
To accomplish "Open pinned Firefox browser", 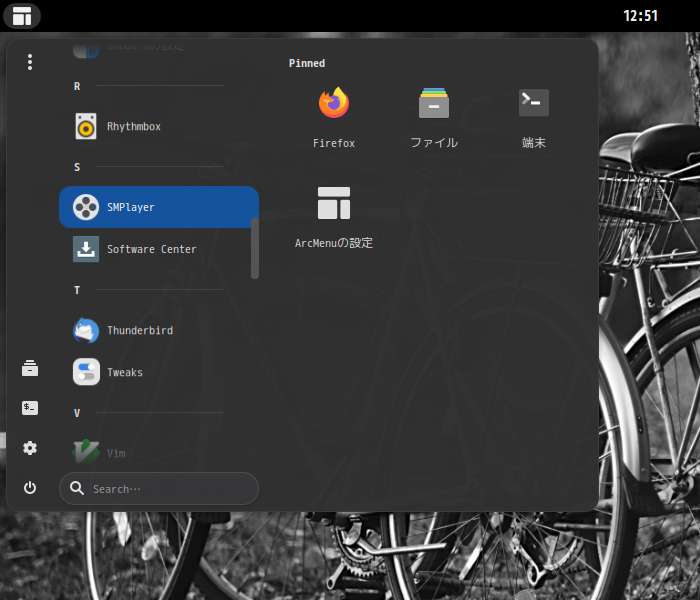I will click(x=334, y=118).
